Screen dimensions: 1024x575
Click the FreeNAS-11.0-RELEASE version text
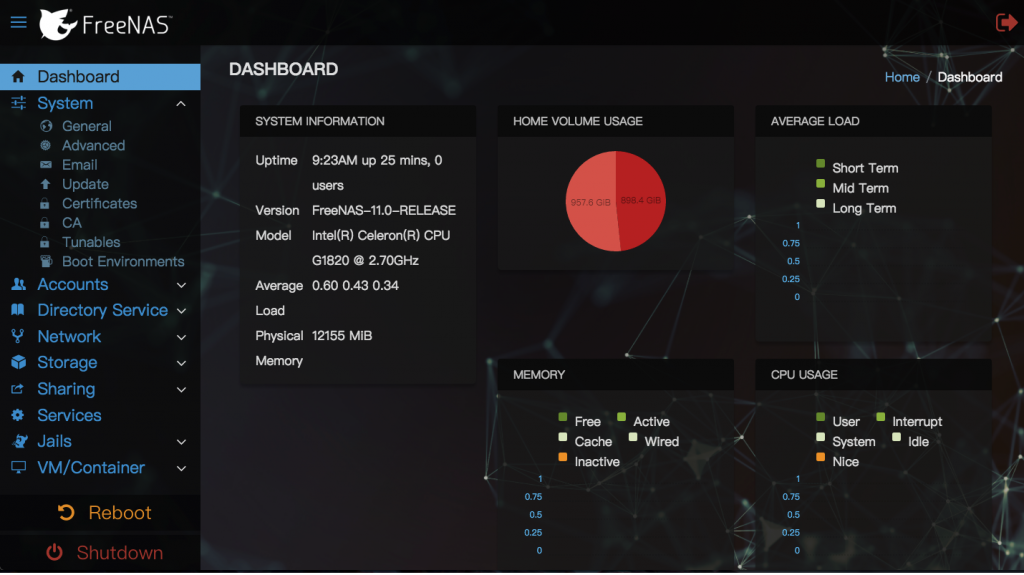pos(383,210)
